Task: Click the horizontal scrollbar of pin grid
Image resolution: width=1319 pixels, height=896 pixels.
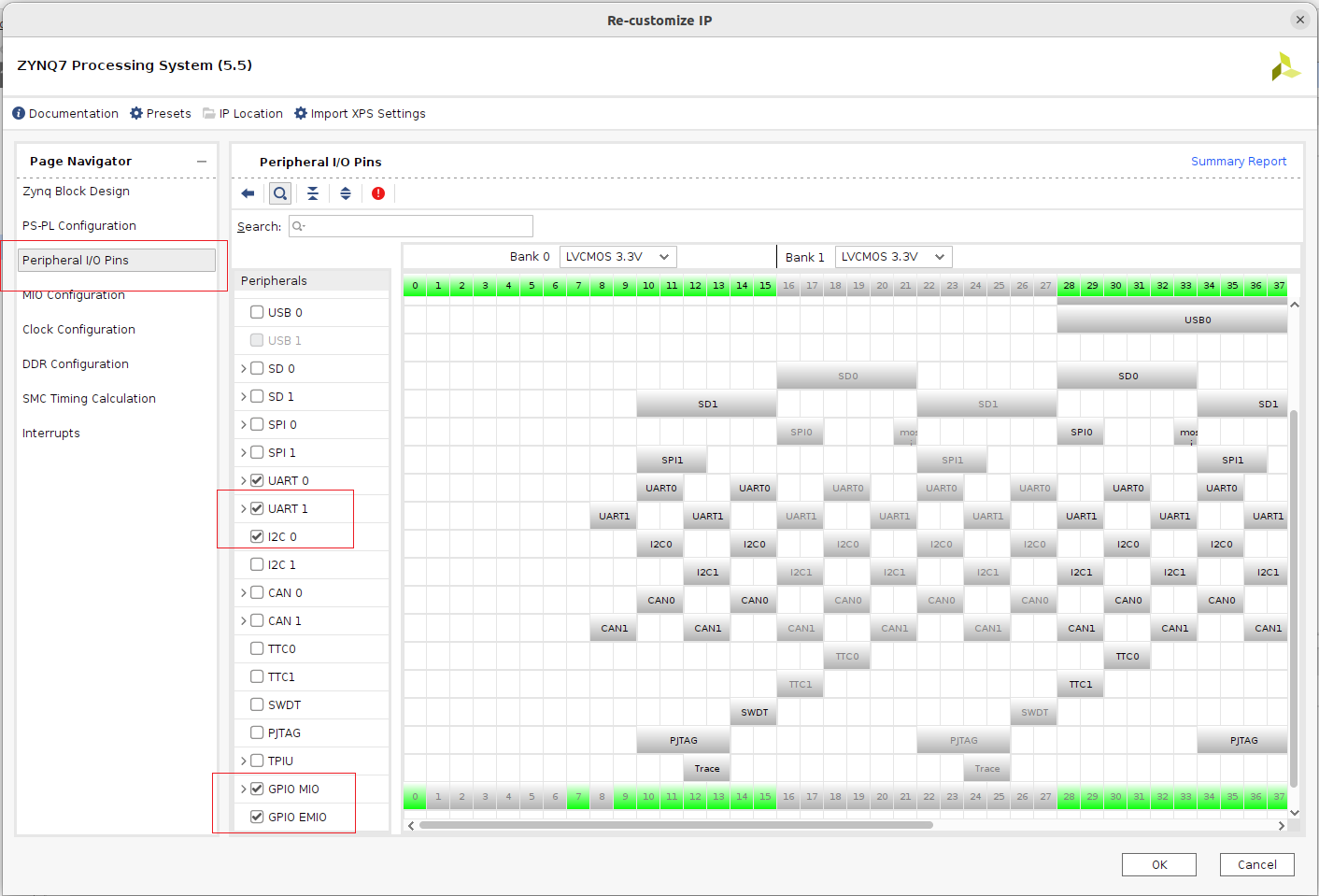Action: (x=676, y=825)
